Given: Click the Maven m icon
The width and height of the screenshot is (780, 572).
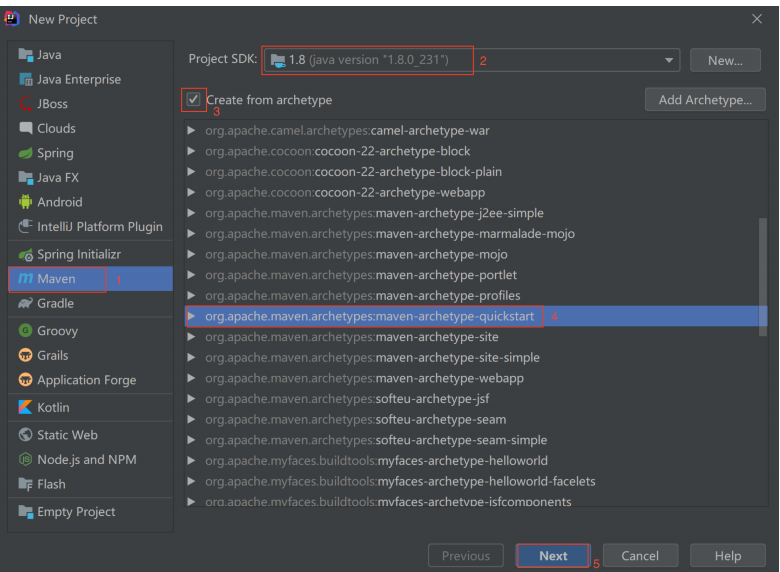Looking at the screenshot, I should coord(25,279).
